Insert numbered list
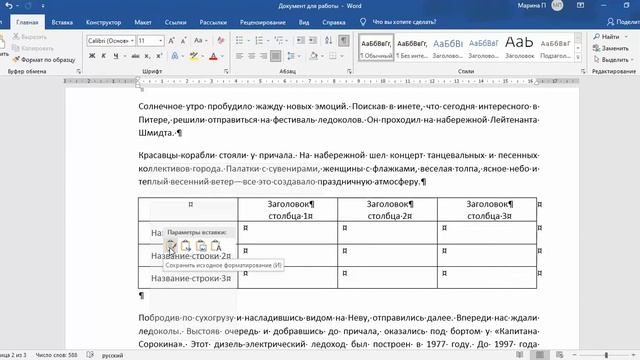 click(x=259, y=40)
